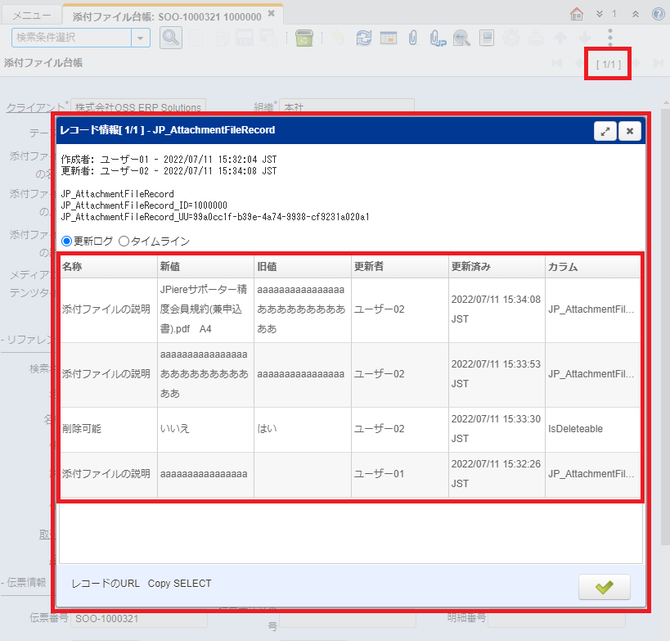Viewport: 670px width, 641px height.
Task: Click the report page icon in the toolbar
Action: tap(486, 38)
